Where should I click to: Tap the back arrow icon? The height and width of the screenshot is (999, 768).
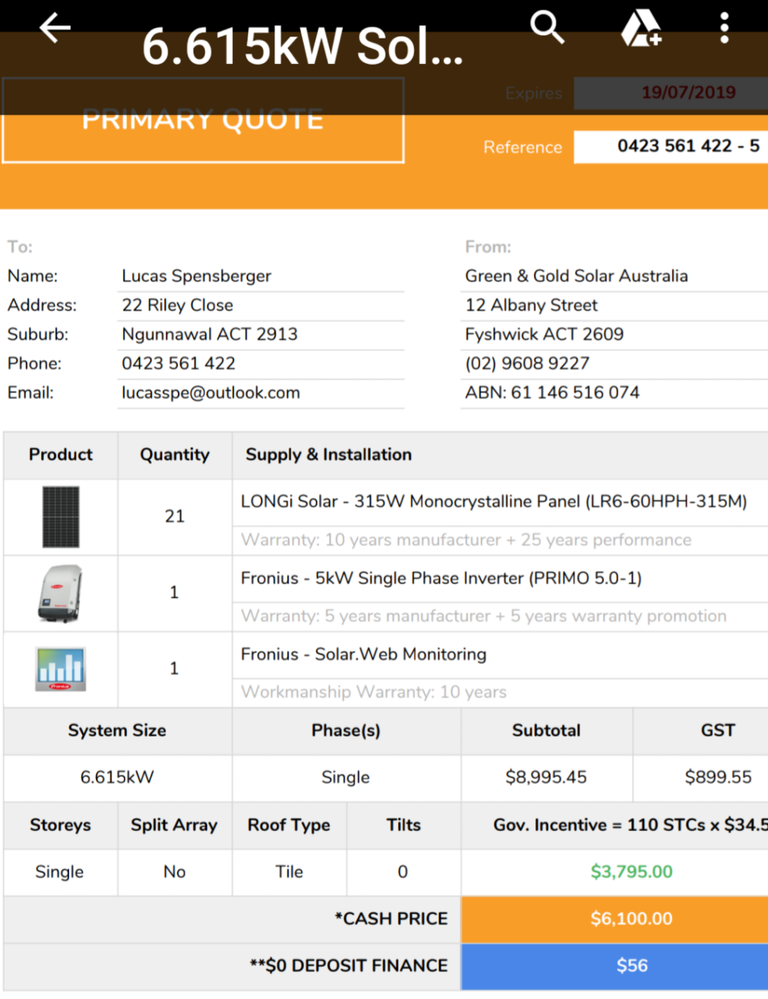pos(54,29)
